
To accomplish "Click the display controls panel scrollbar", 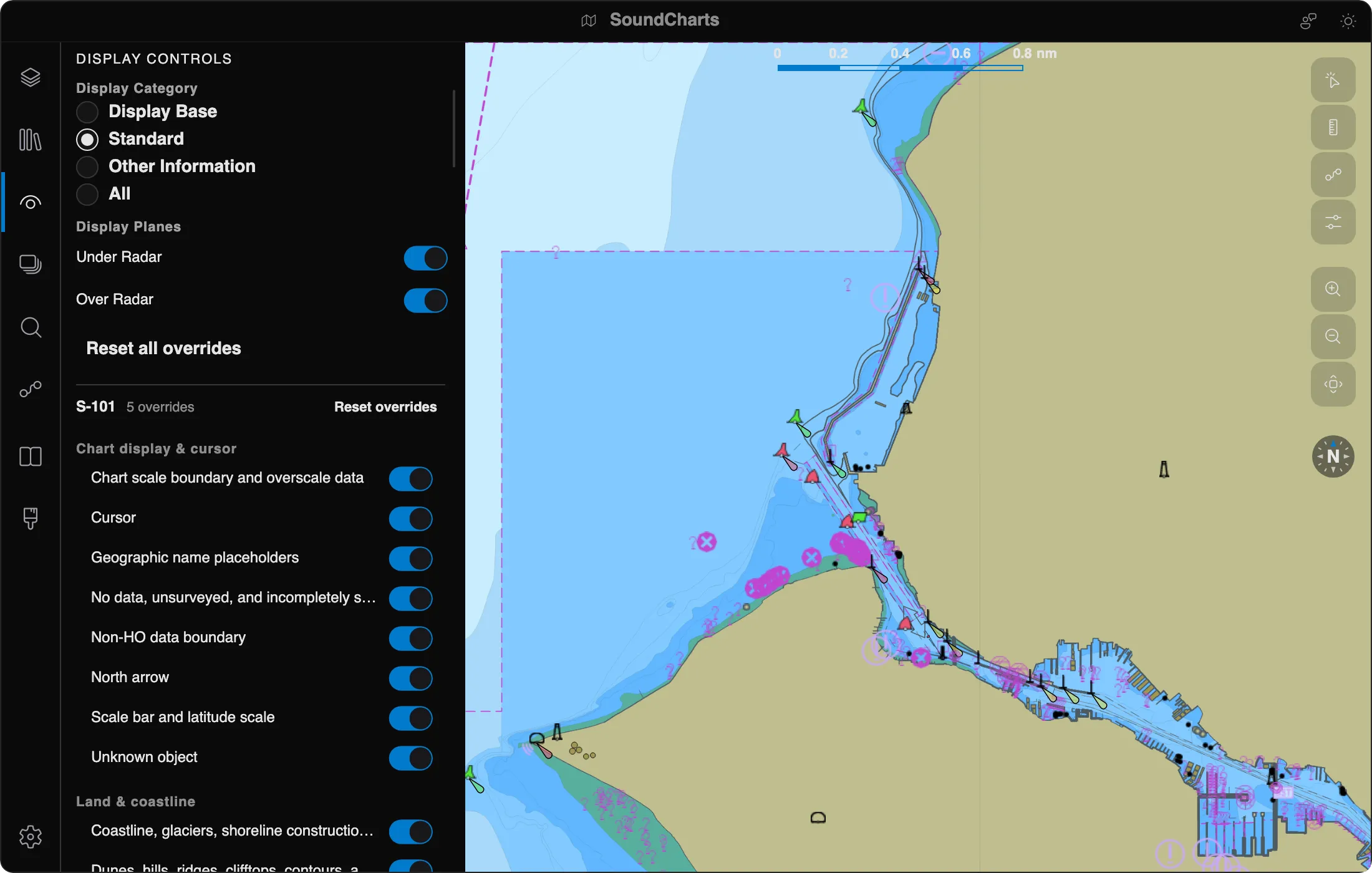I will tap(454, 129).
